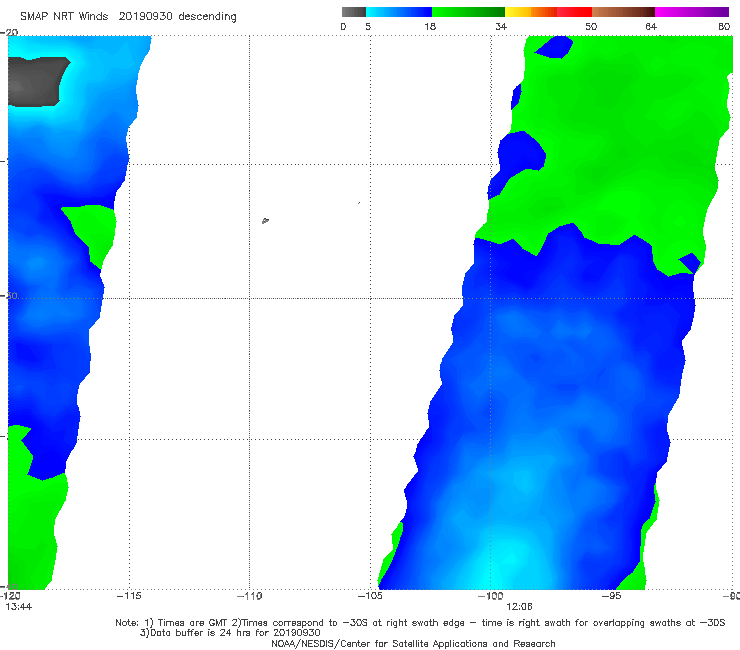The width and height of the screenshot is (740, 650).
Task: Click the swath time '12:06'
Action: (x=519, y=607)
